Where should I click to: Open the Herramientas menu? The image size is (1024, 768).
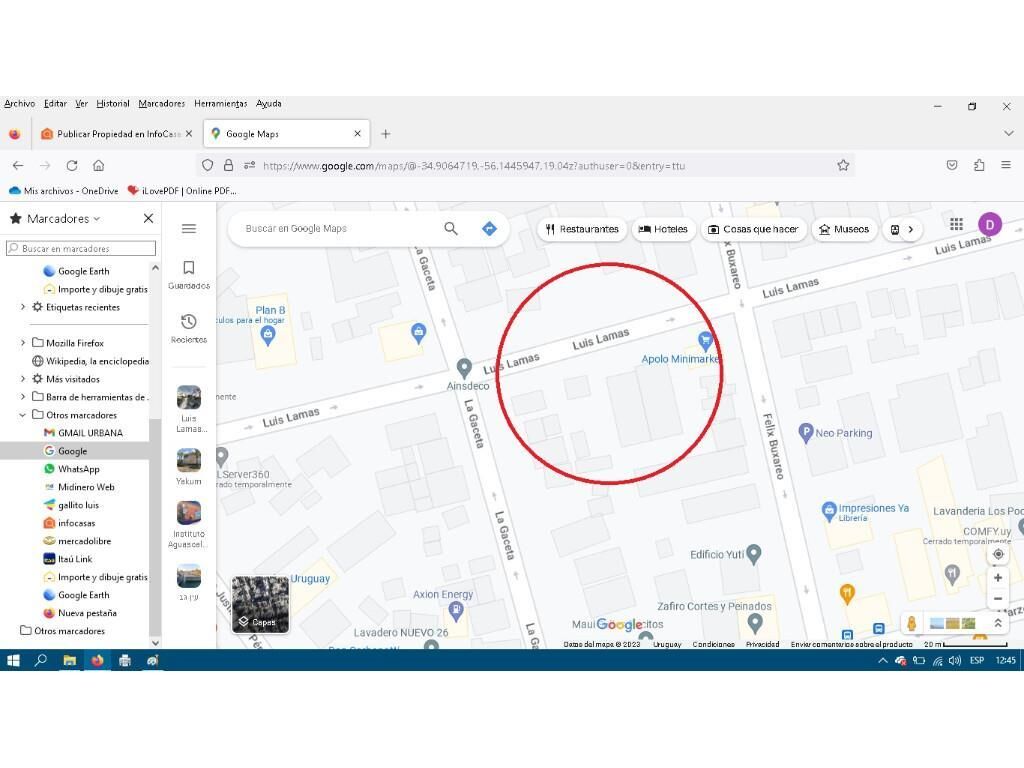tap(220, 103)
